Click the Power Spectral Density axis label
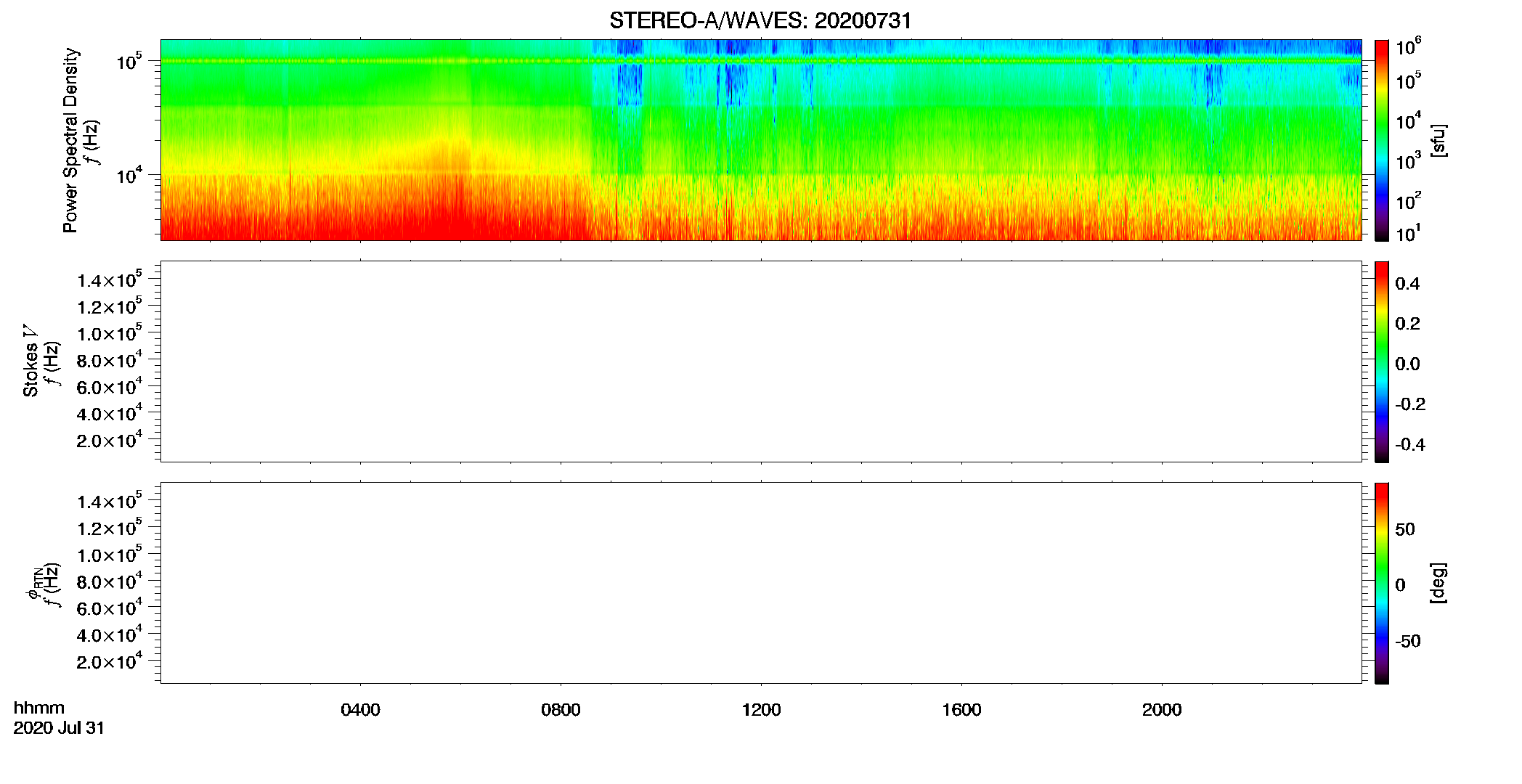 point(70,140)
